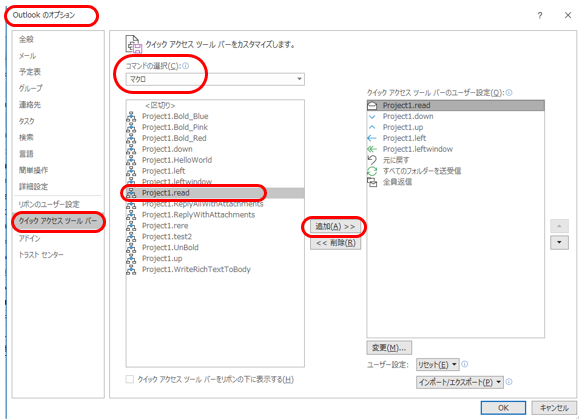Screen dimensions: 579x420
Task: Select 全員返信 text in the right toolbar list
Action: tap(397, 182)
